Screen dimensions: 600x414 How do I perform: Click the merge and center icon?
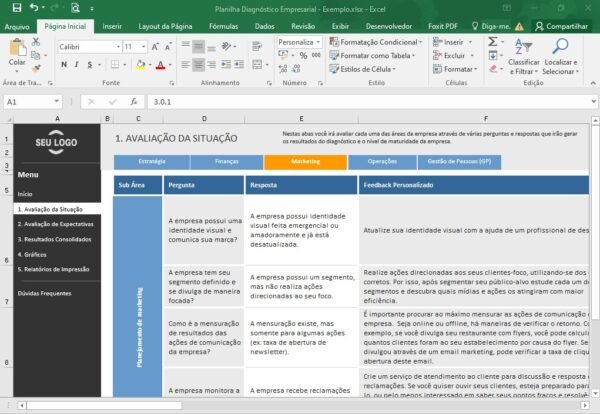257,64
